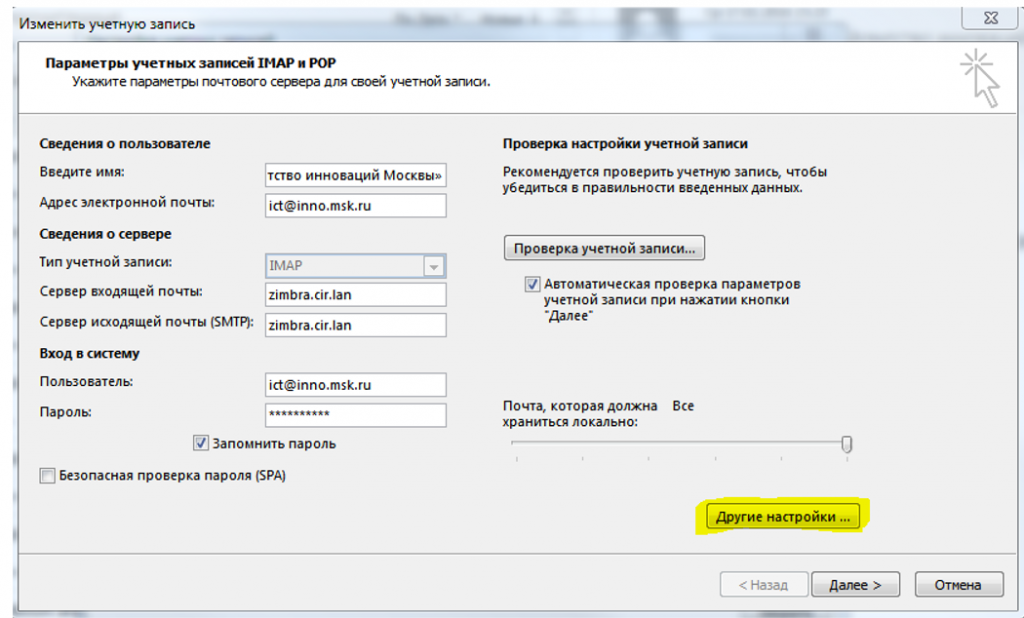Screen dimensions: 1024x618
Task: Click the "Пользователь" username field
Action: (x=356, y=384)
